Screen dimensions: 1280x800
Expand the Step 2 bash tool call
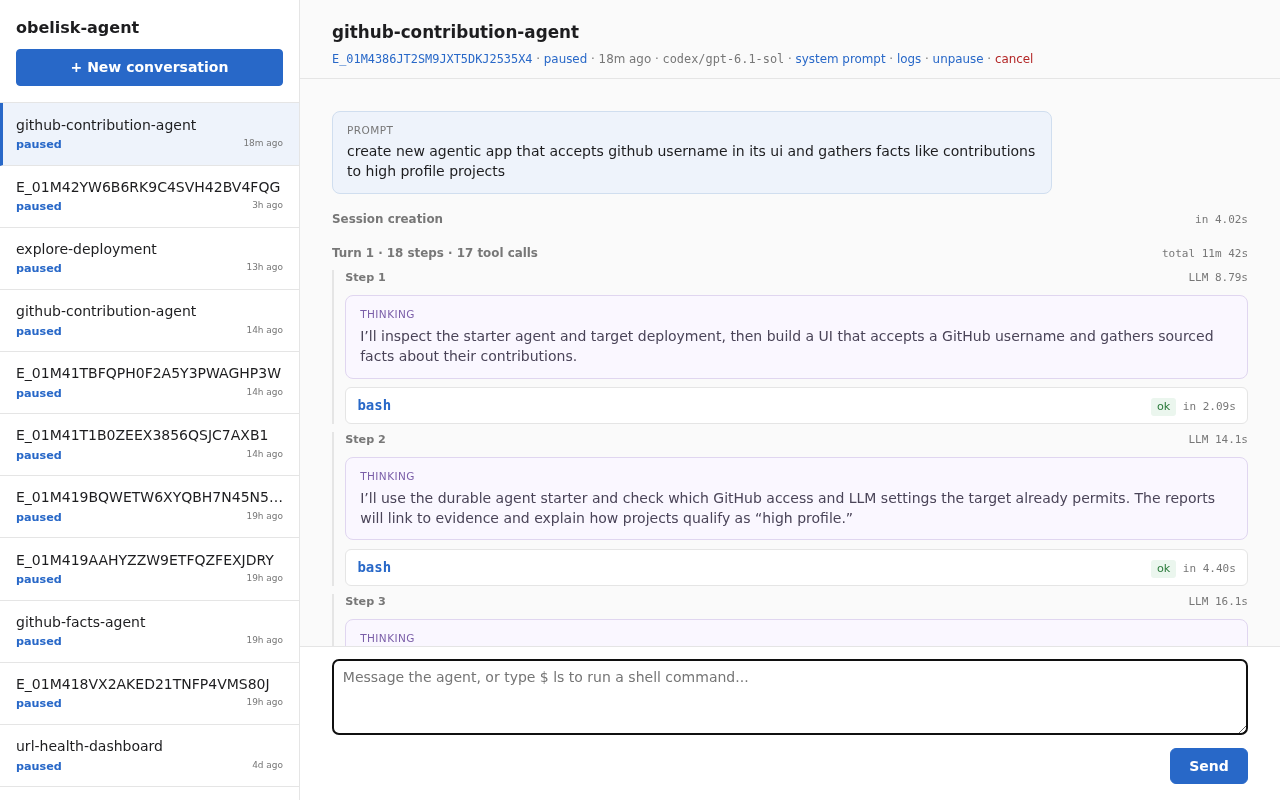tap(796, 567)
